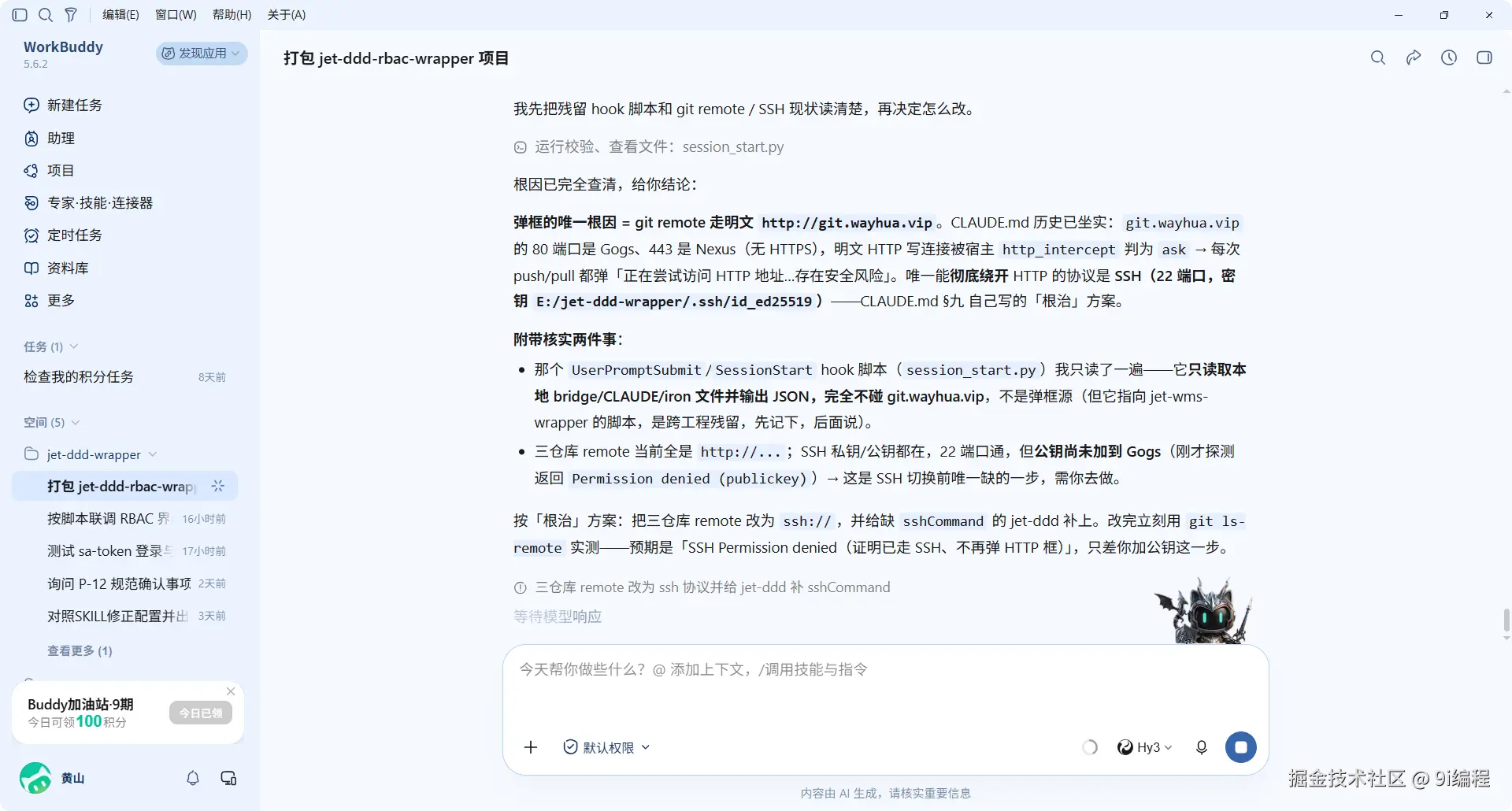This screenshot has width=1512, height=811.
Task: Click the microphone voice input icon
Action: [x=1201, y=747]
